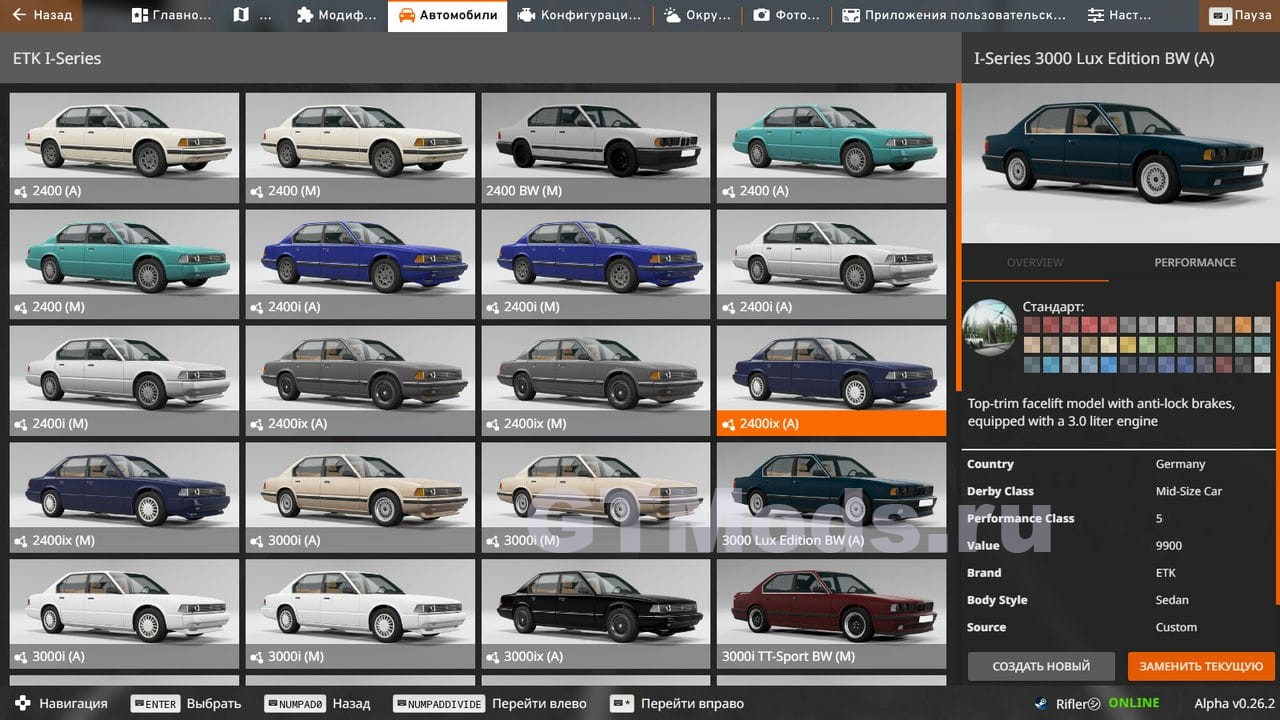1280x720 pixels.
Task: Click the Steam icon beside Rifler
Action: [1042, 703]
